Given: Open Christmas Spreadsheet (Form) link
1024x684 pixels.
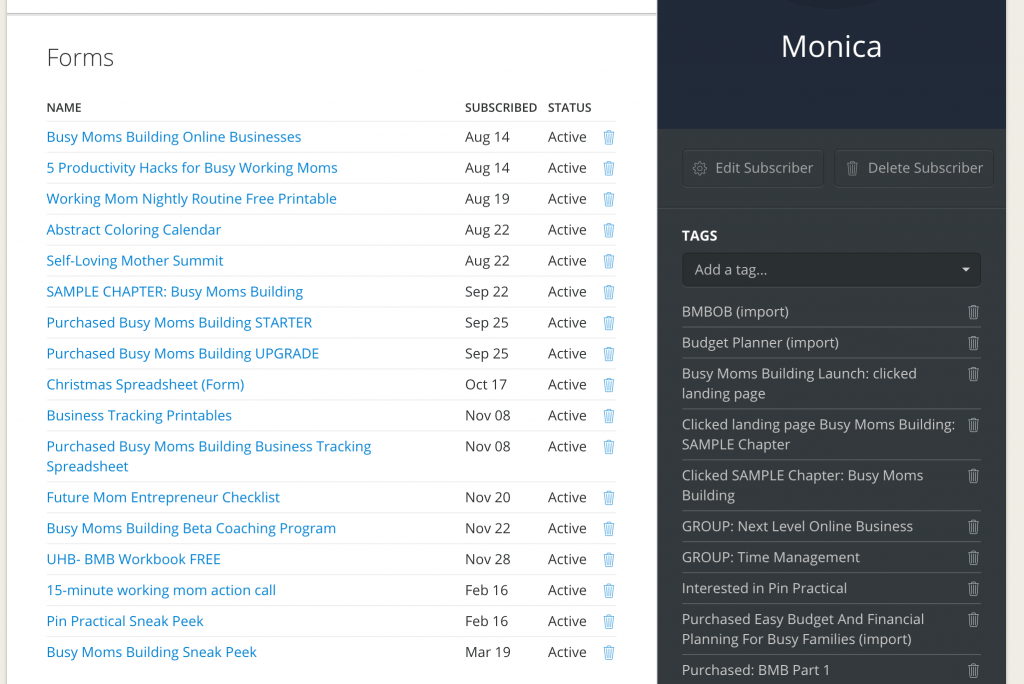Looking at the screenshot, I should pos(145,385).
